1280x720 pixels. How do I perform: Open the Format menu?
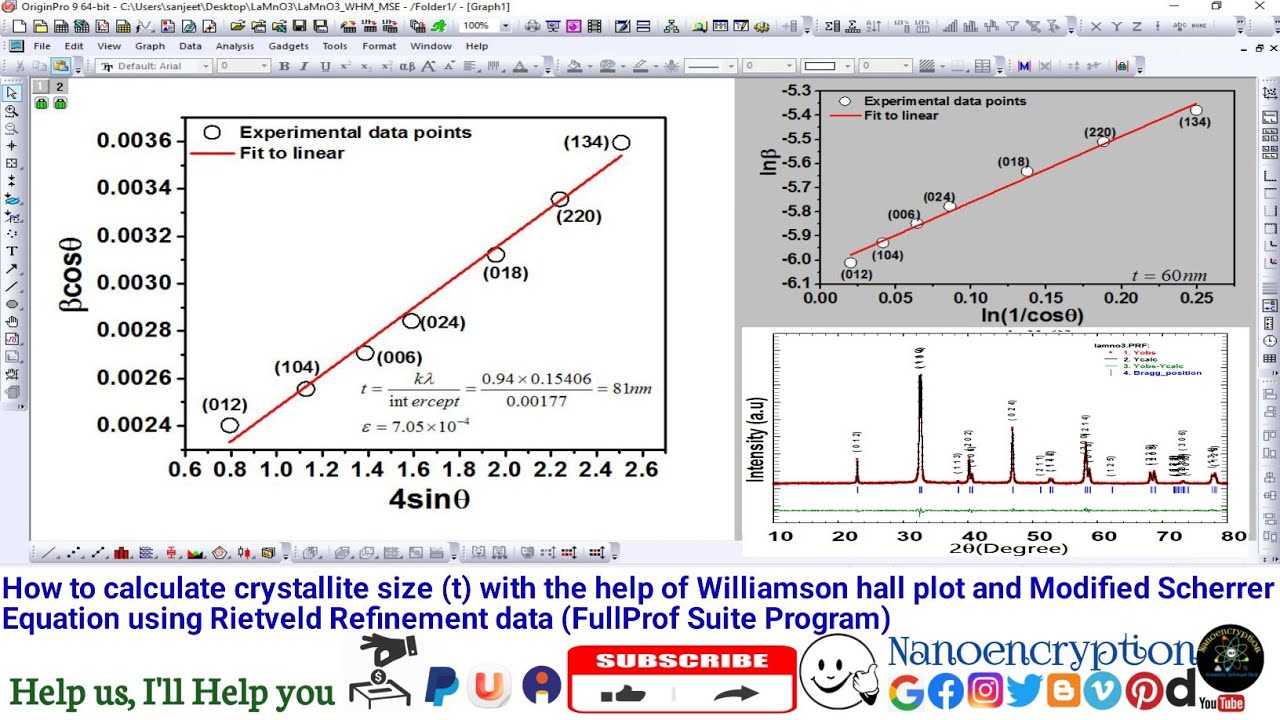[x=379, y=46]
